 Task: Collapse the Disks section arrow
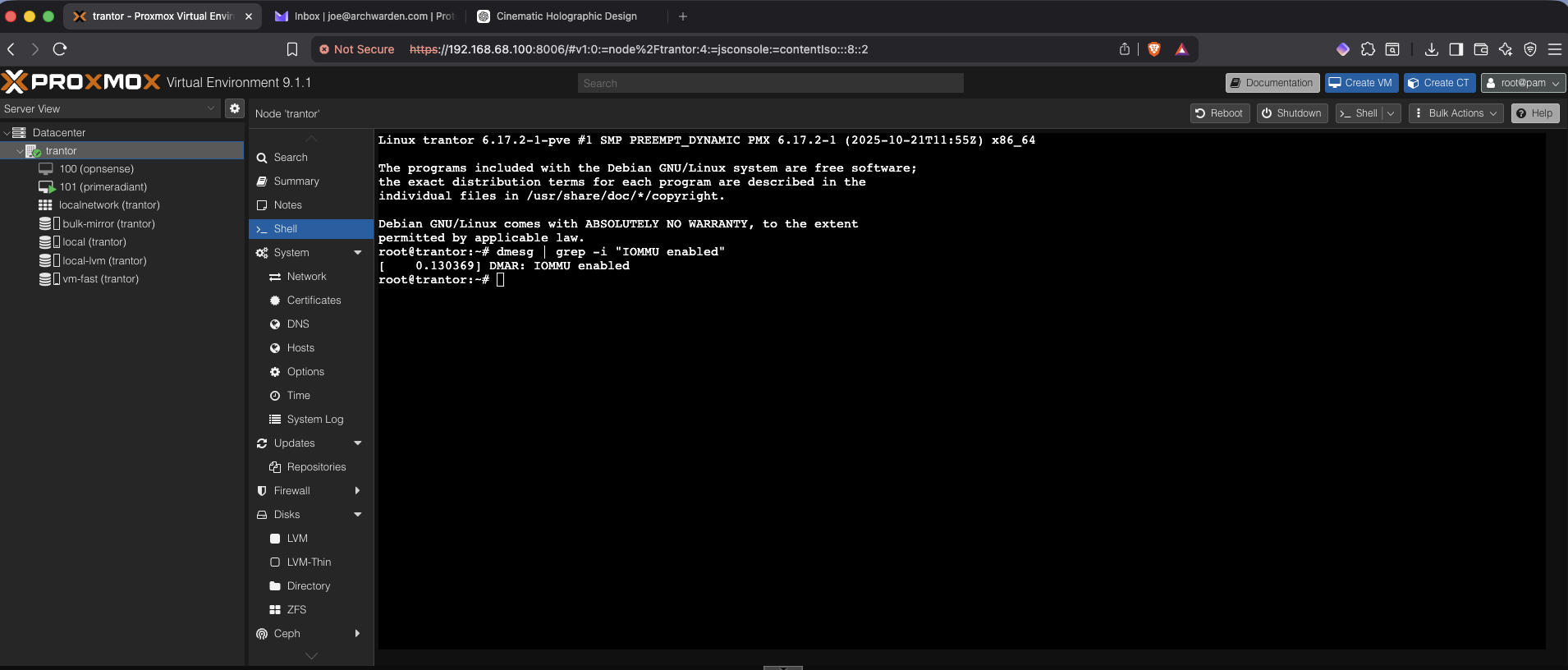point(358,514)
